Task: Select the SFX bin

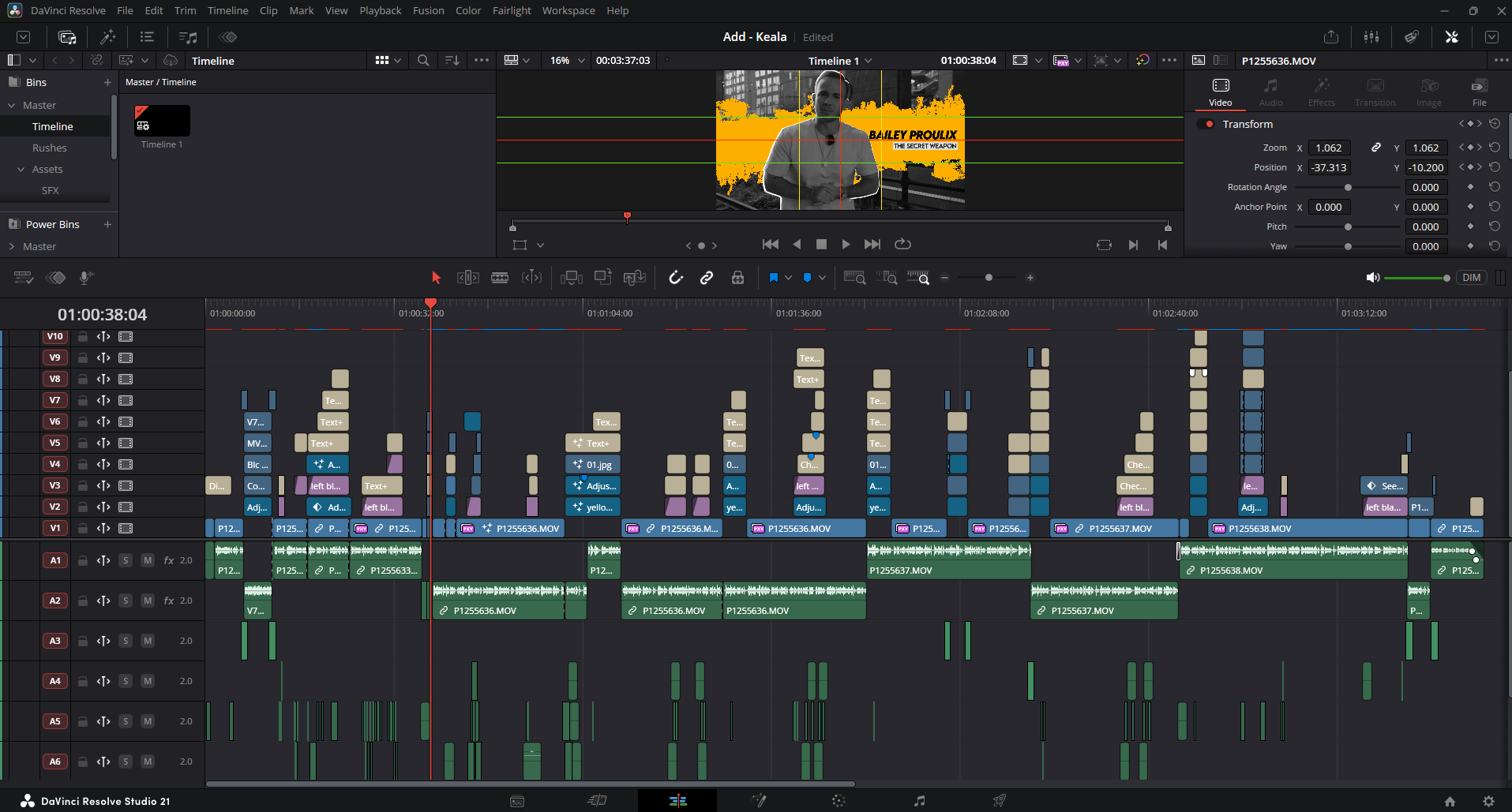Action: tap(50, 191)
